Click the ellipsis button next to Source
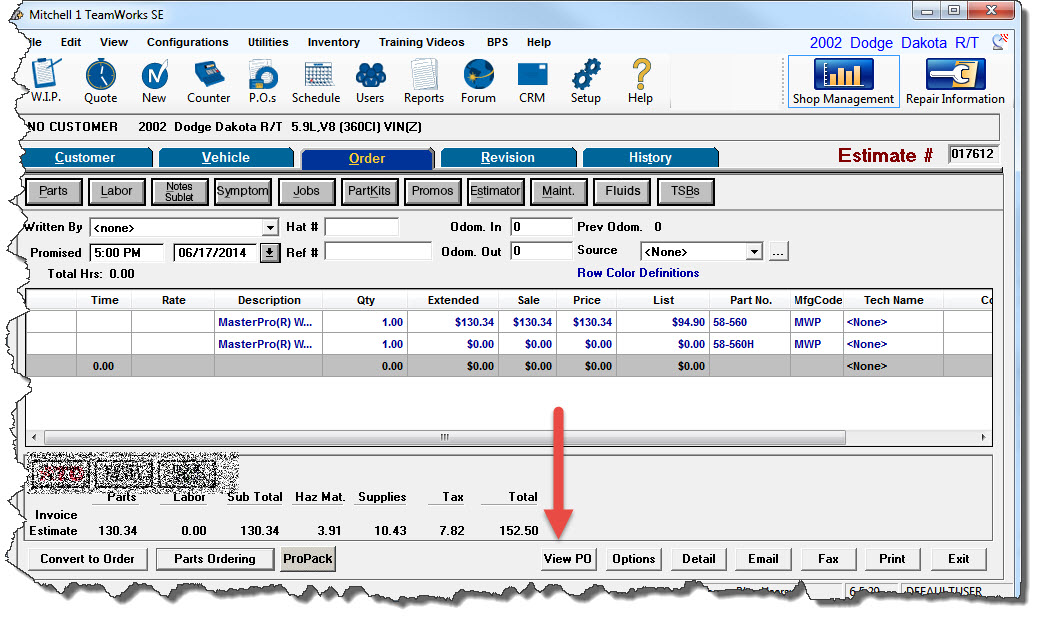 (x=778, y=252)
